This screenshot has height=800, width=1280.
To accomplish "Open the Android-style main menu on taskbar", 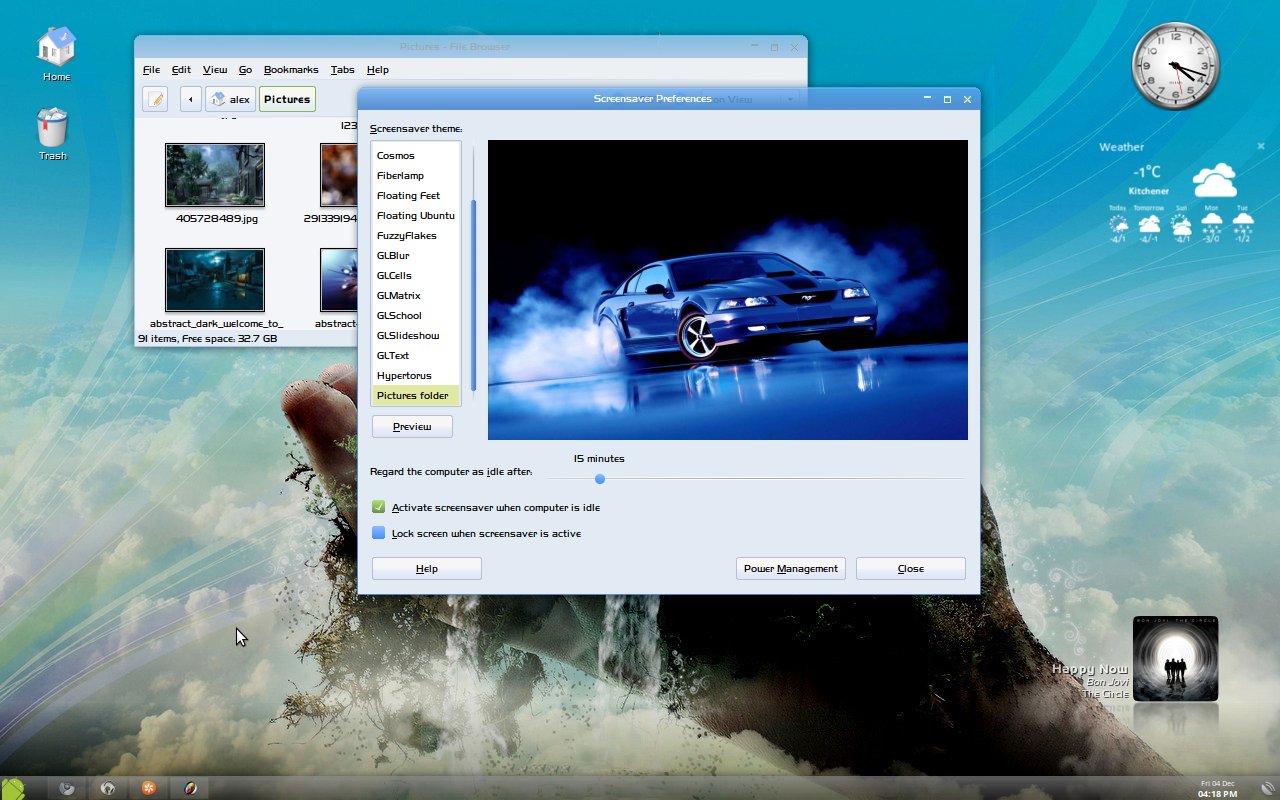I will [13, 788].
